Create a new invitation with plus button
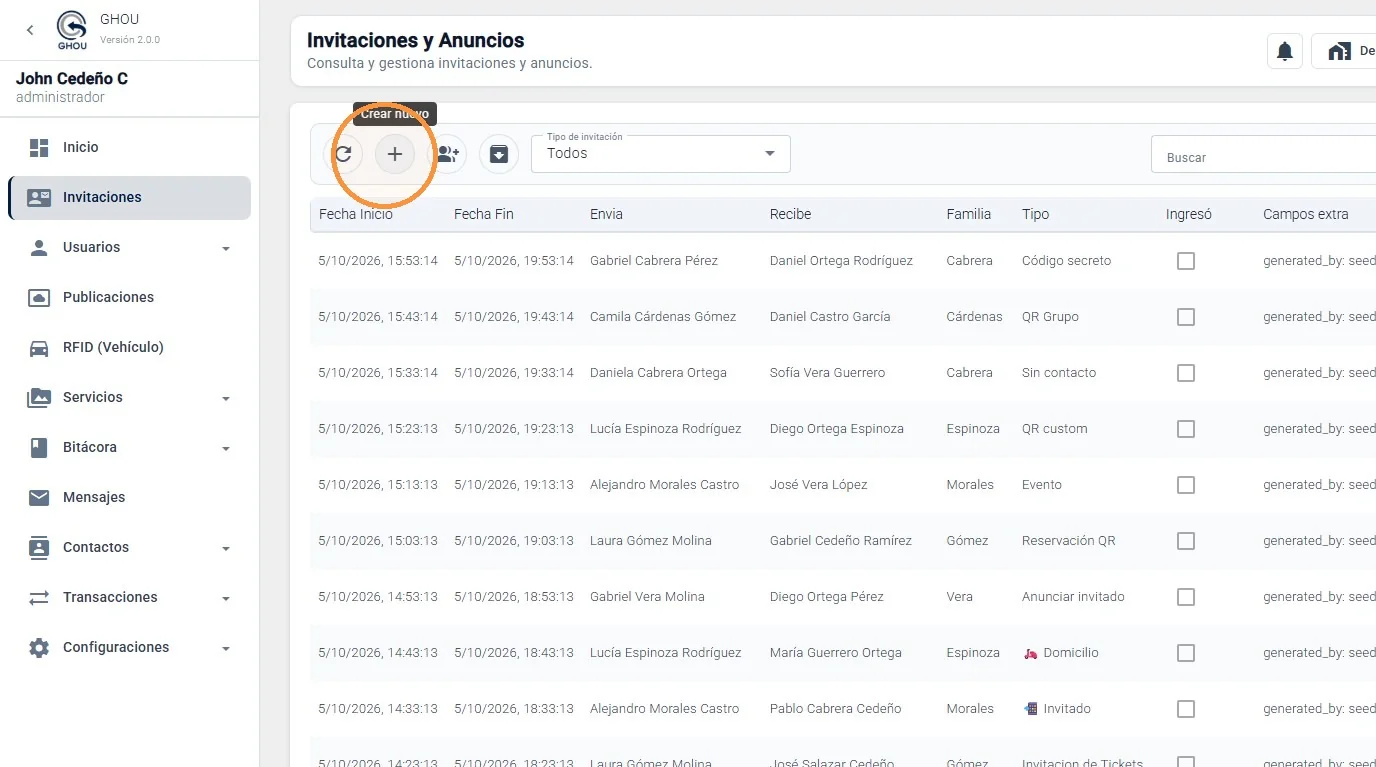1376x767 pixels. pyautogui.click(x=395, y=154)
